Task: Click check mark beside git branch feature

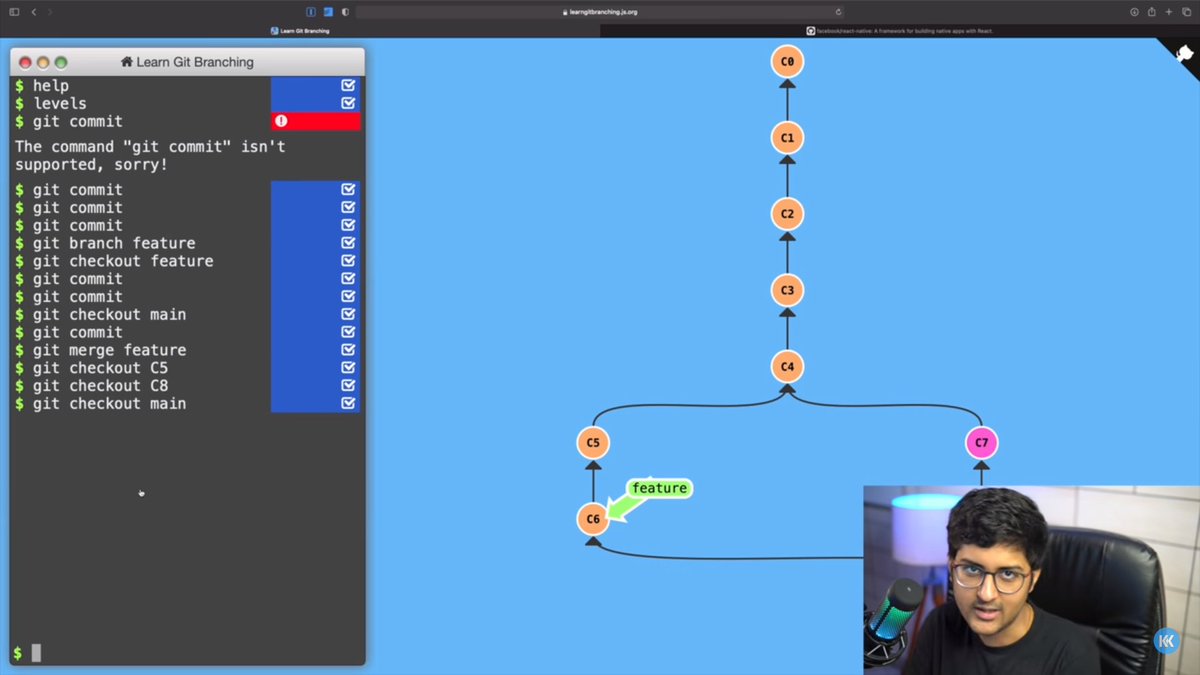Action: point(348,243)
